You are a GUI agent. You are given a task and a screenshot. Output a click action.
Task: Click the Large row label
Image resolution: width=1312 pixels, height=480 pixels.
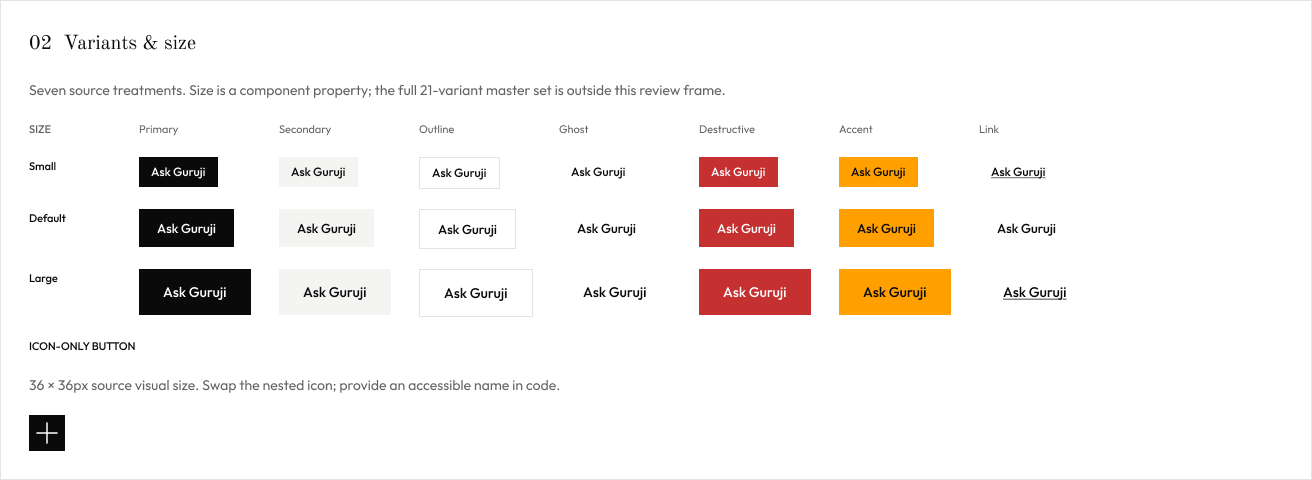coord(44,278)
